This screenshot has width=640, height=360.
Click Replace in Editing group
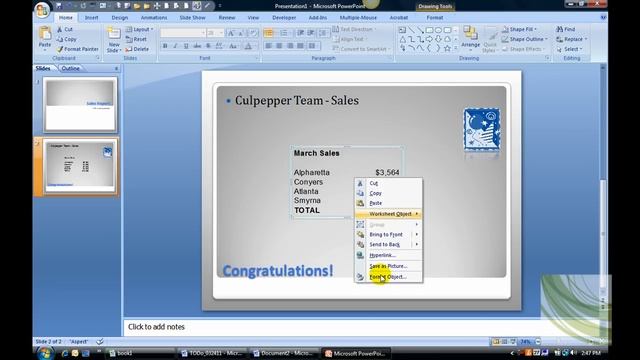tap(571, 39)
